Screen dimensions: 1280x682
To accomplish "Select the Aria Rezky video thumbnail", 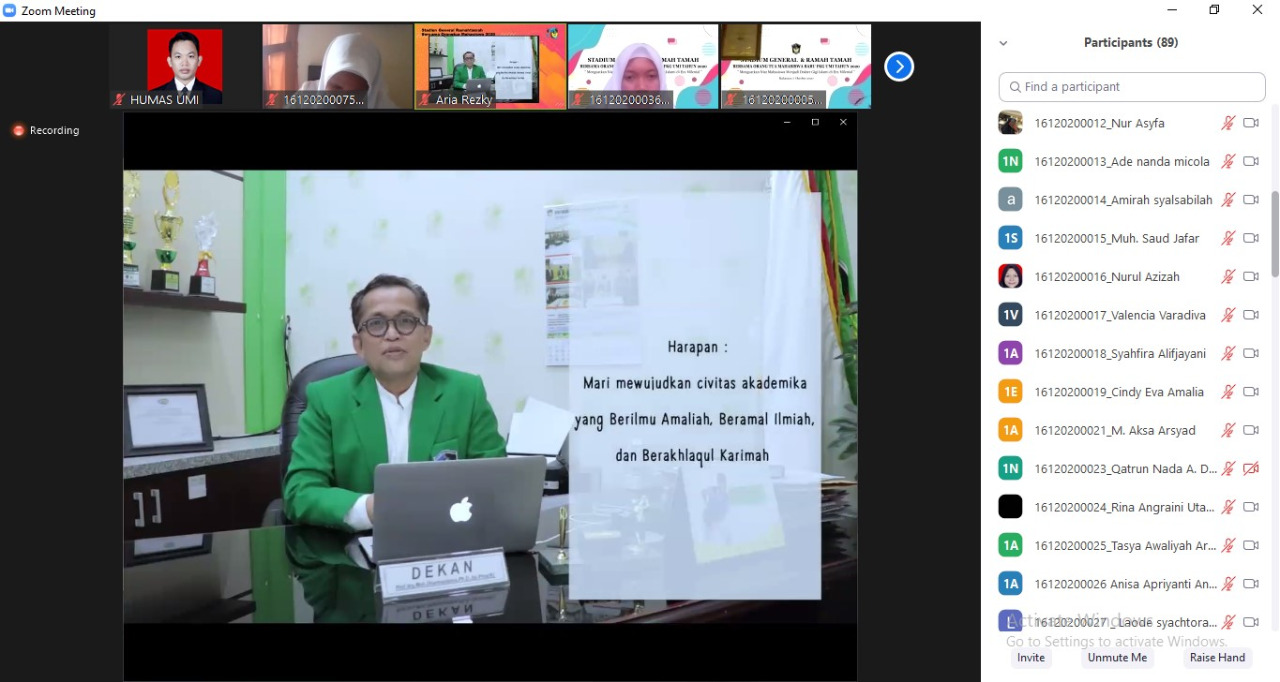I will [x=490, y=66].
